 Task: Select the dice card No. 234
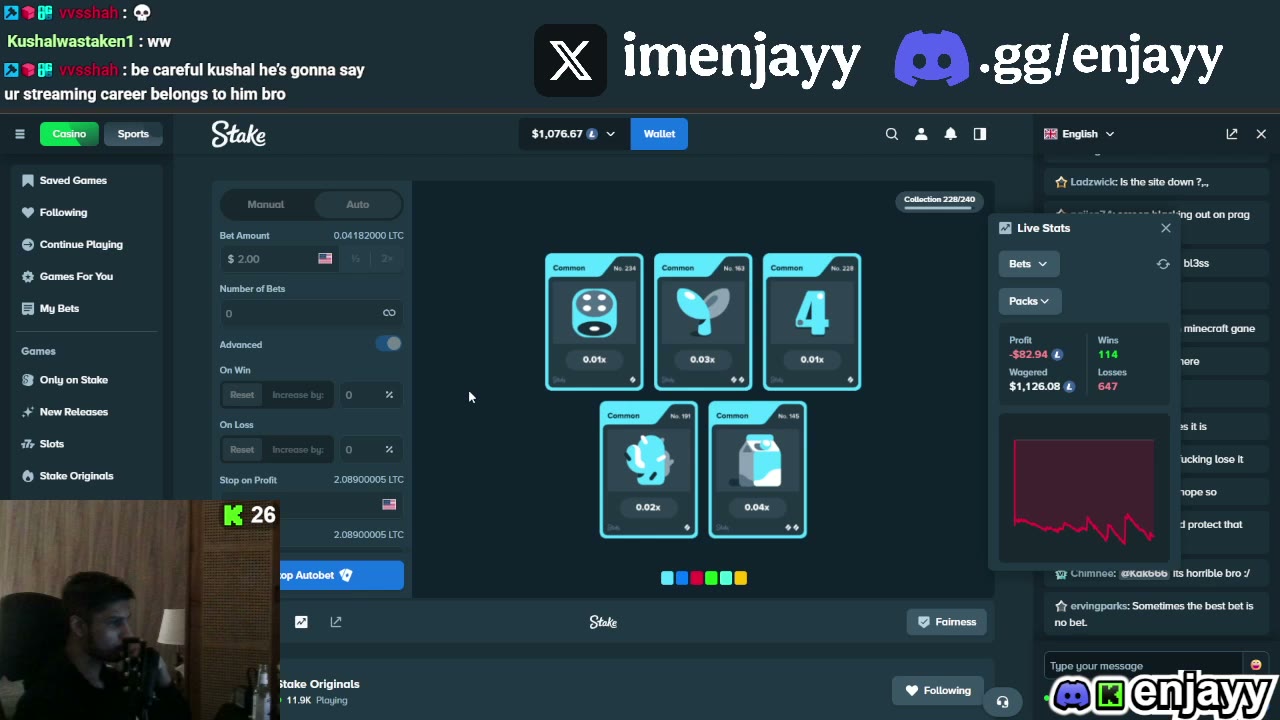(x=594, y=322)
